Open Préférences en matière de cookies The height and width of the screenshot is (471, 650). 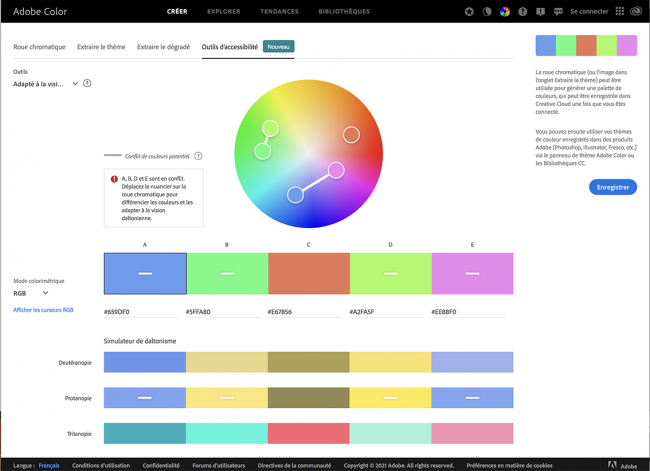509,466
